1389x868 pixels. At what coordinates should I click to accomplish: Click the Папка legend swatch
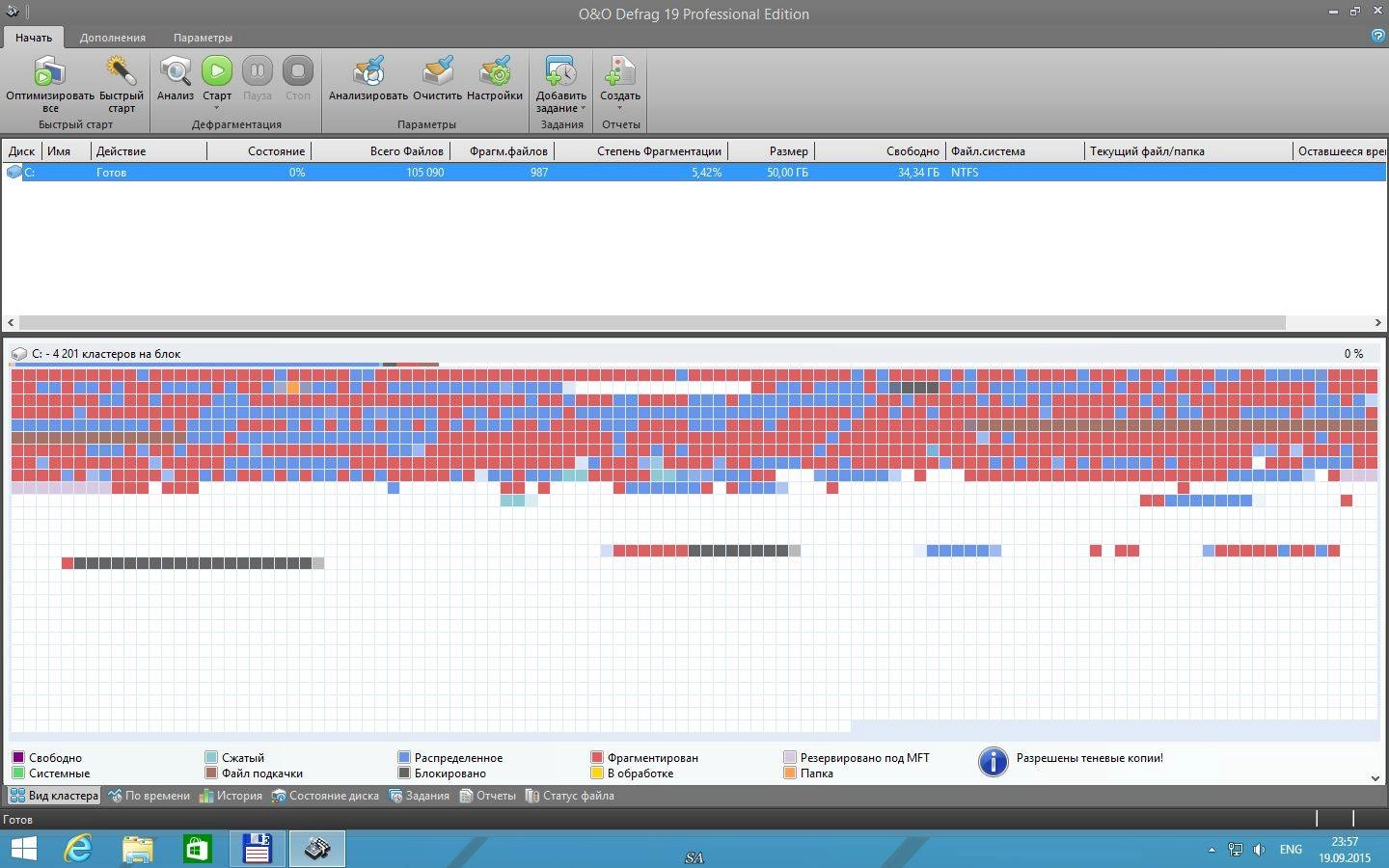coord(790,773)
